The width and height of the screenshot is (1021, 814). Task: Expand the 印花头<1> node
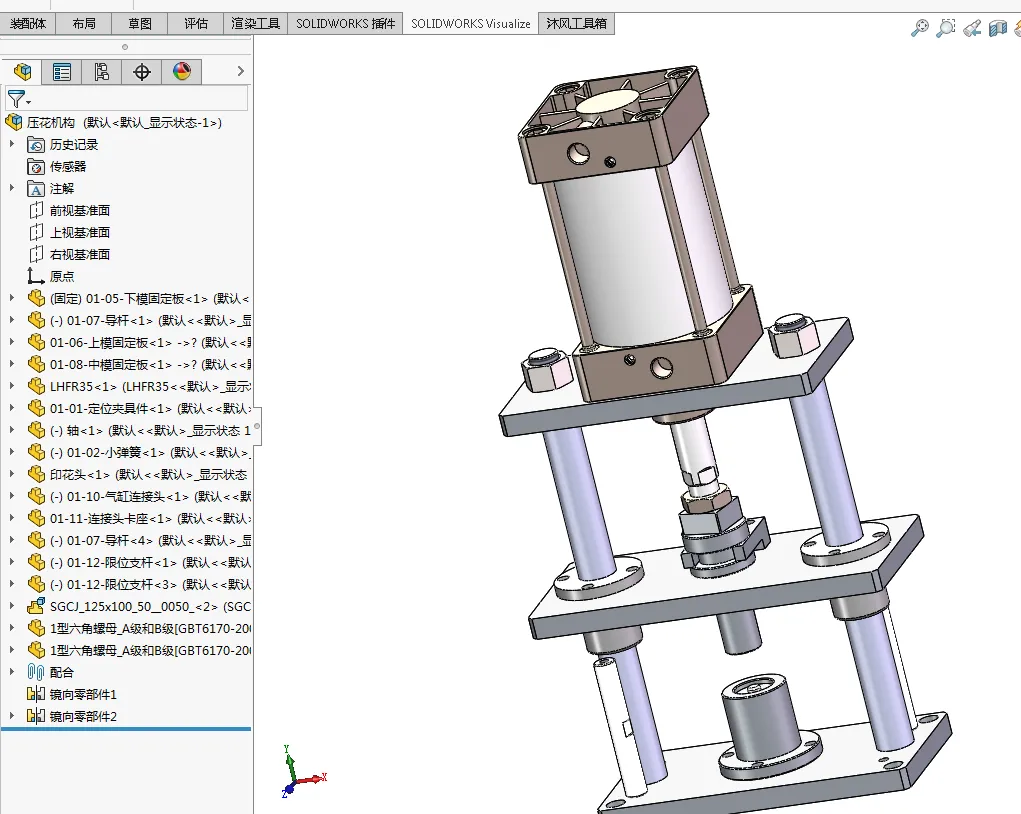pyautogui.click(x=12, y=474)
